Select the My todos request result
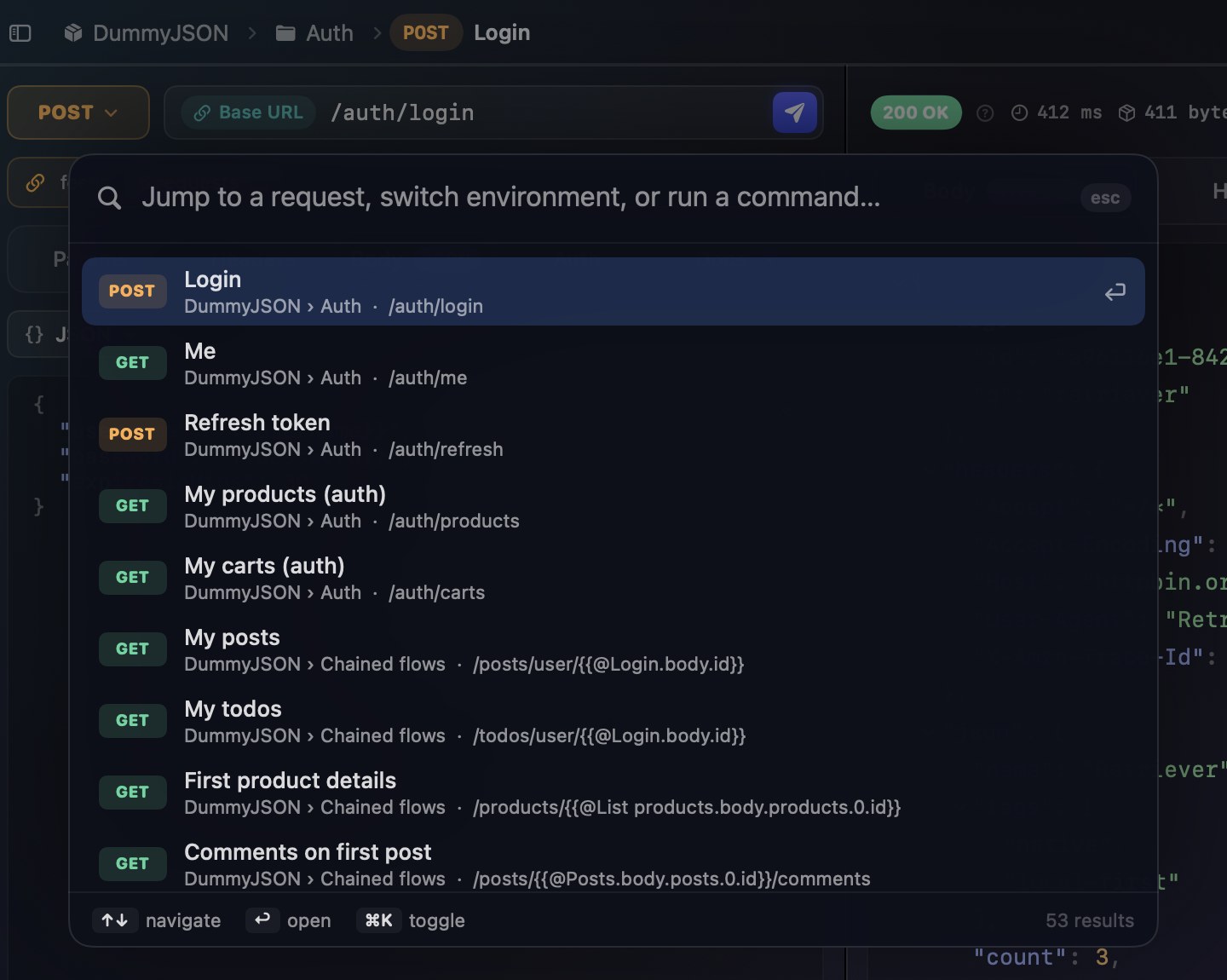The image size is (1227, 980). pyautogui.click(x=613, y=721)
